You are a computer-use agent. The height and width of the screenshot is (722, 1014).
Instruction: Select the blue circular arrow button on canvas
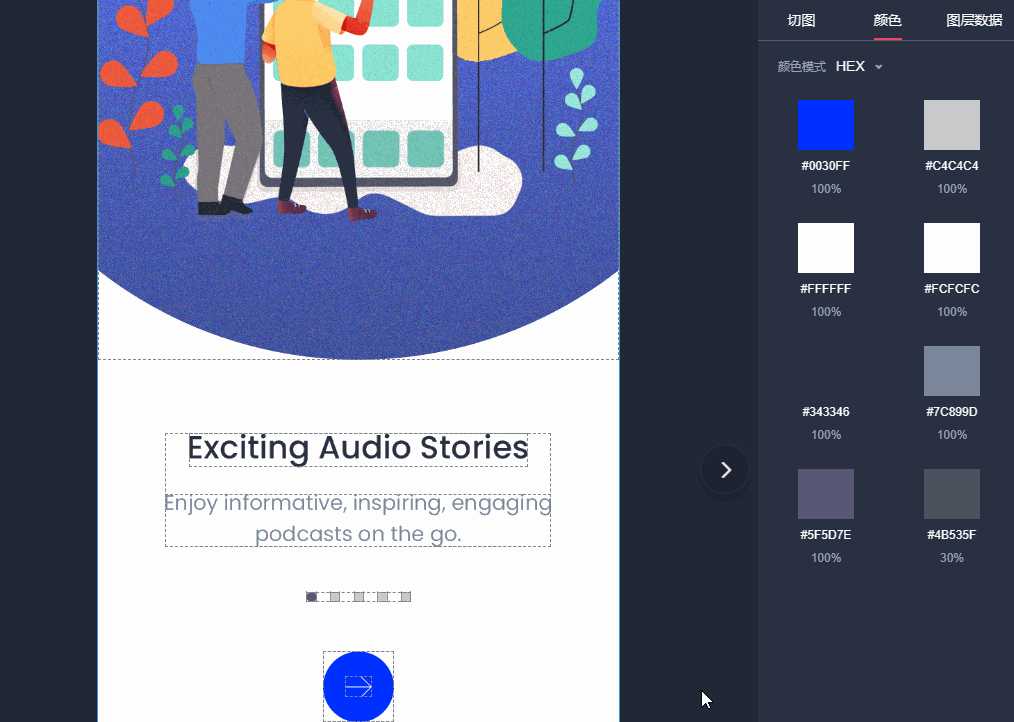(x=358, y=686)
